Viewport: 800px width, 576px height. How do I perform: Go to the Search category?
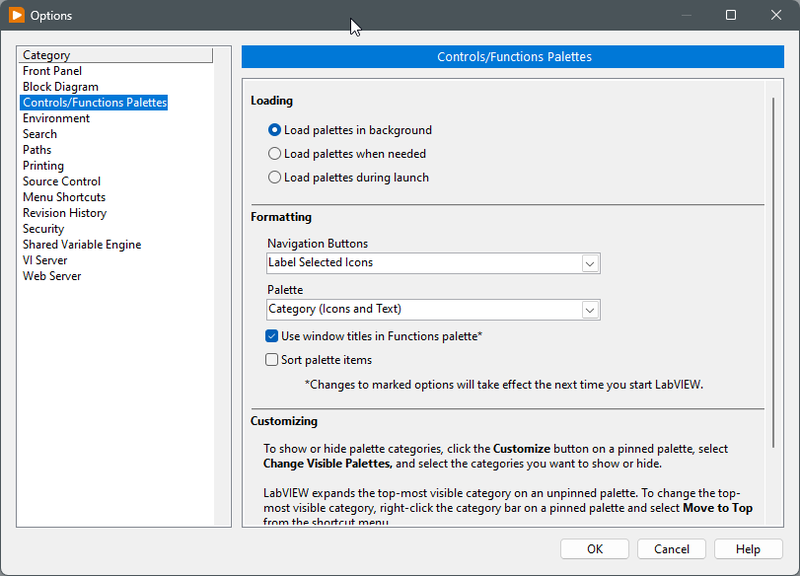40,134
